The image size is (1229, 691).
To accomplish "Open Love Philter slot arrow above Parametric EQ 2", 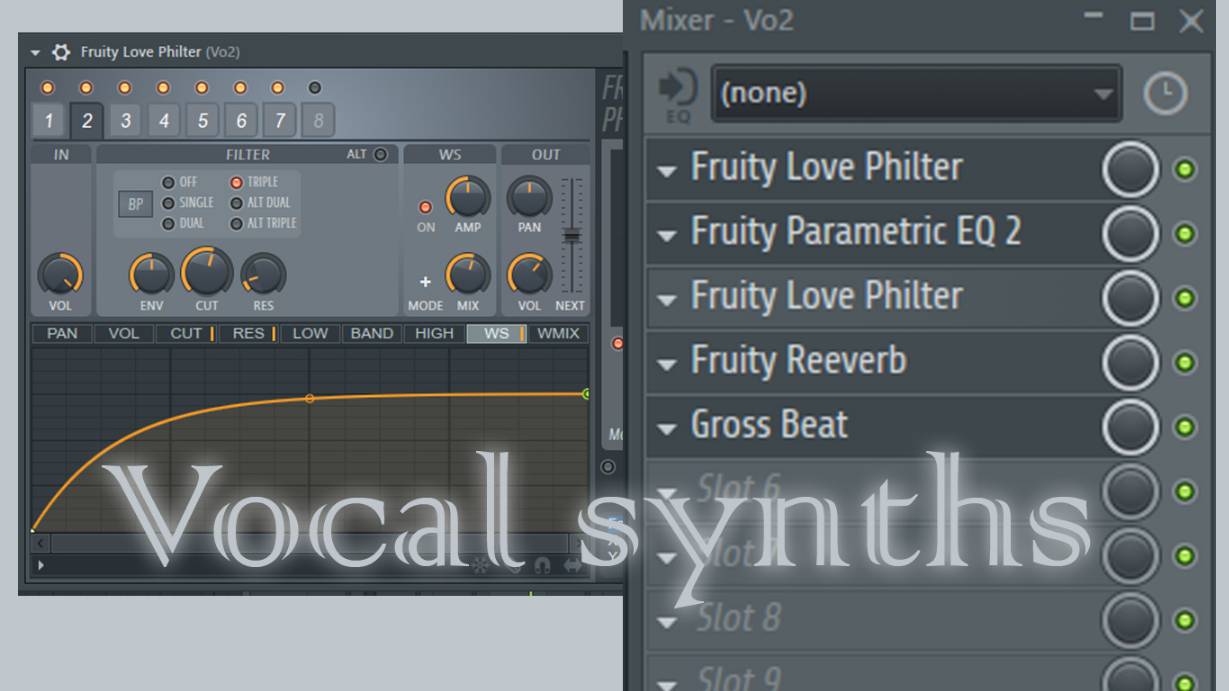I will (x=666, y=171).
